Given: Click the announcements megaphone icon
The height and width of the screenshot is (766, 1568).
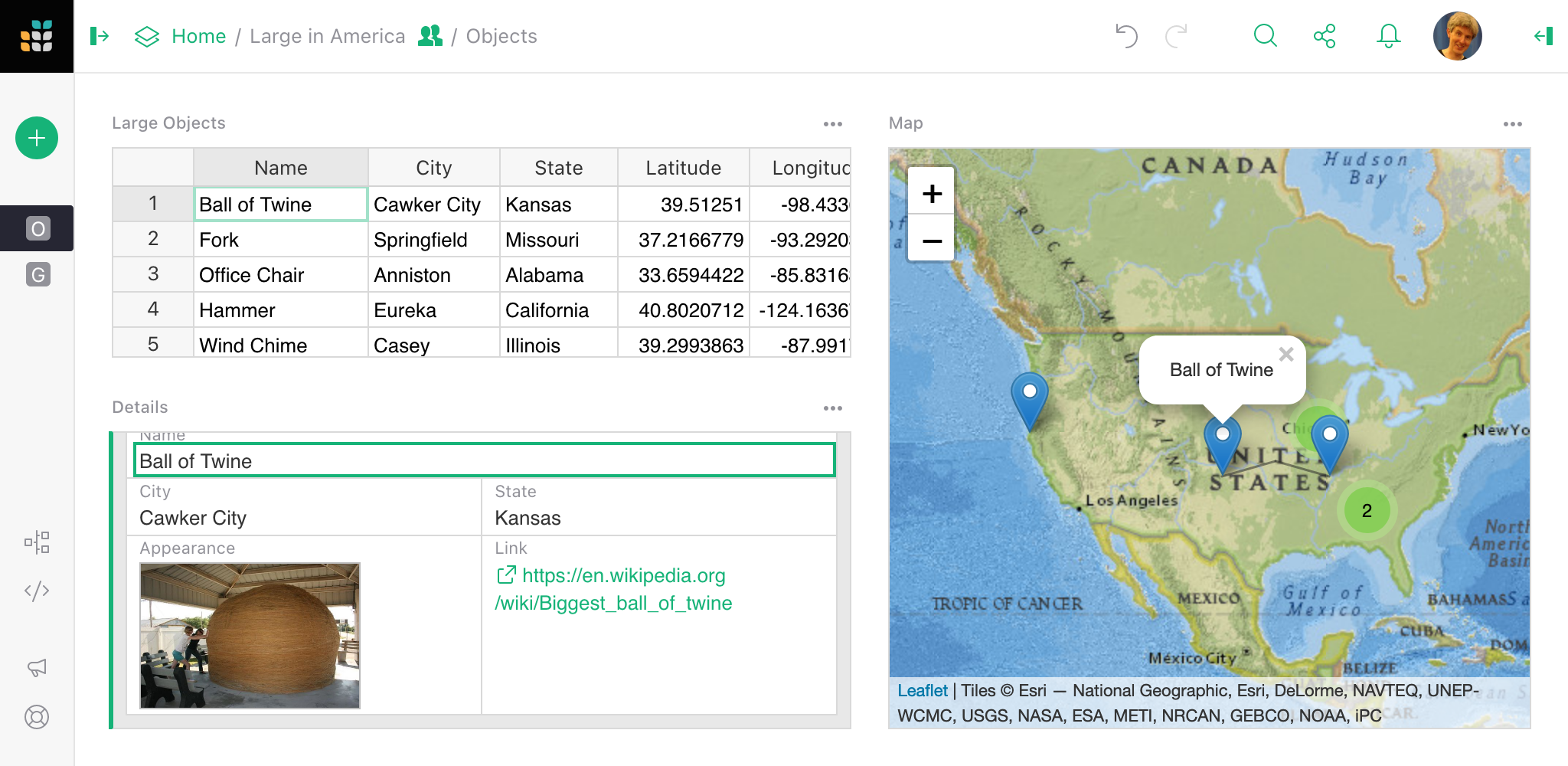Looking at the screenshot, I should (x=37, y=668).
